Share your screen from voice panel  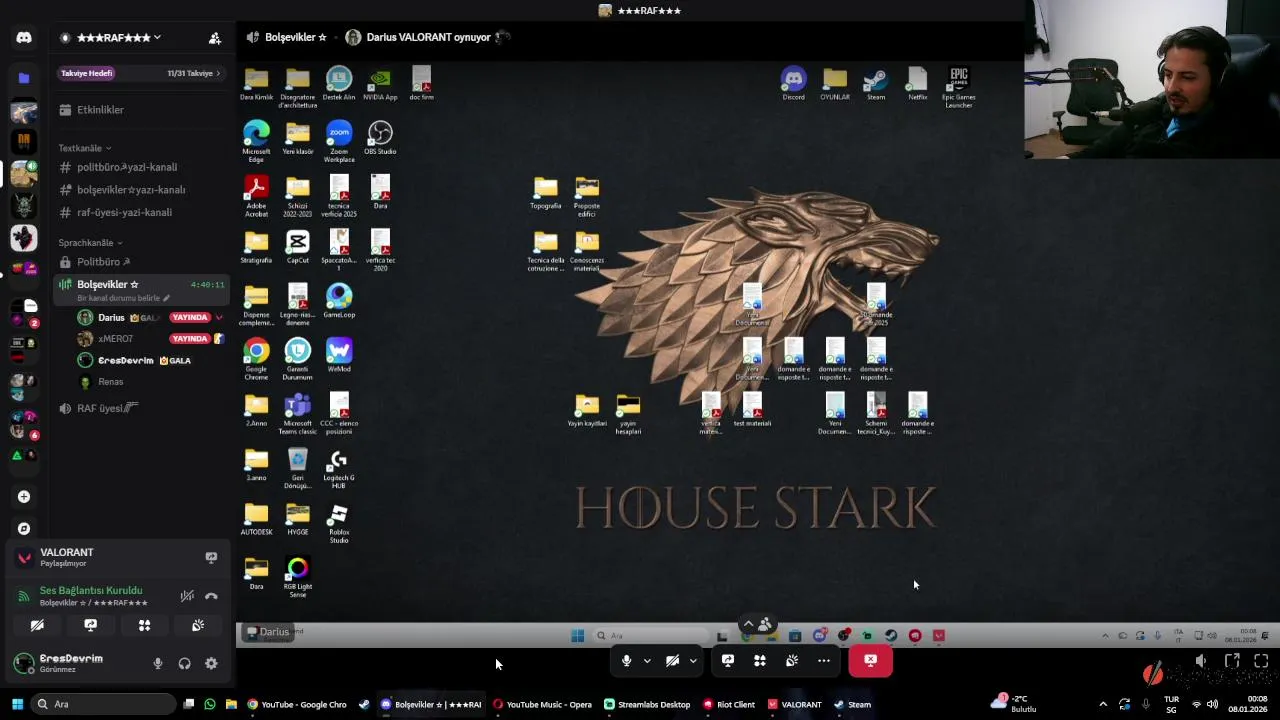tap(91, 625)
